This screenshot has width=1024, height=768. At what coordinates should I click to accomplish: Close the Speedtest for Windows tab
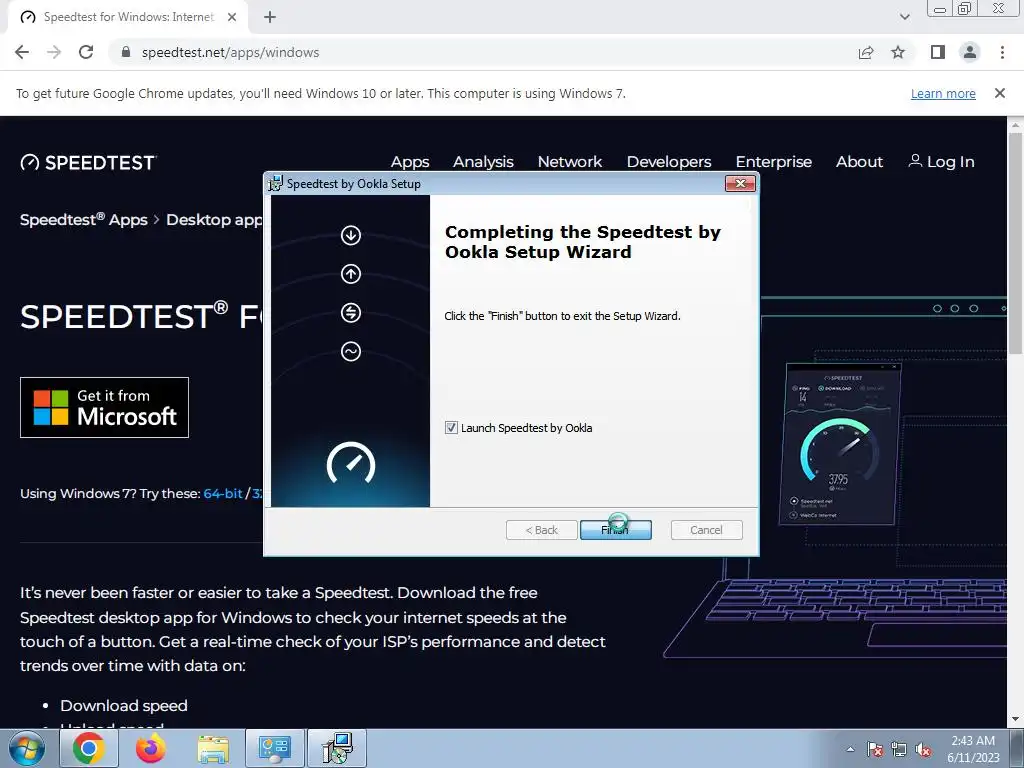[x=232, y=17]
